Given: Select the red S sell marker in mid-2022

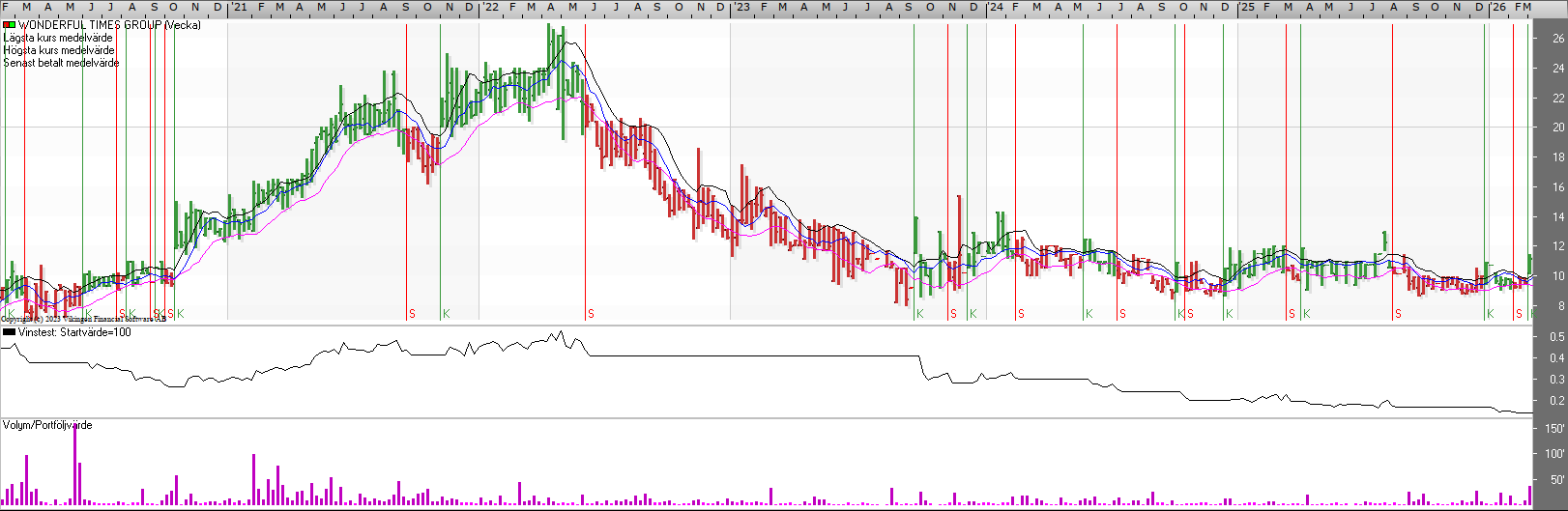Looking at the screenshot, I should tap(591, 314).
